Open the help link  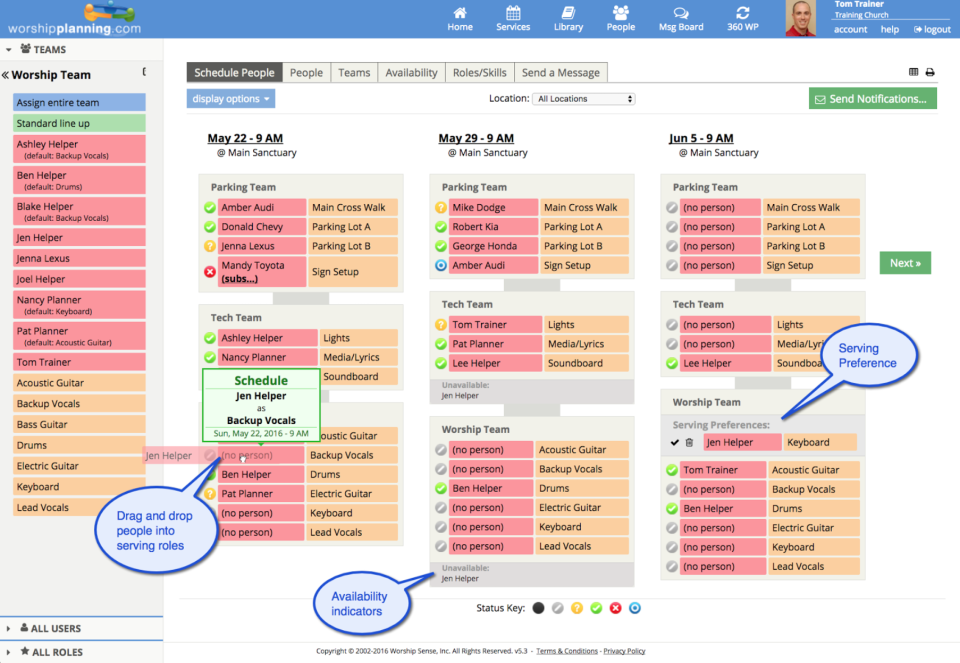pyautogui.click(x=890, y=29)
